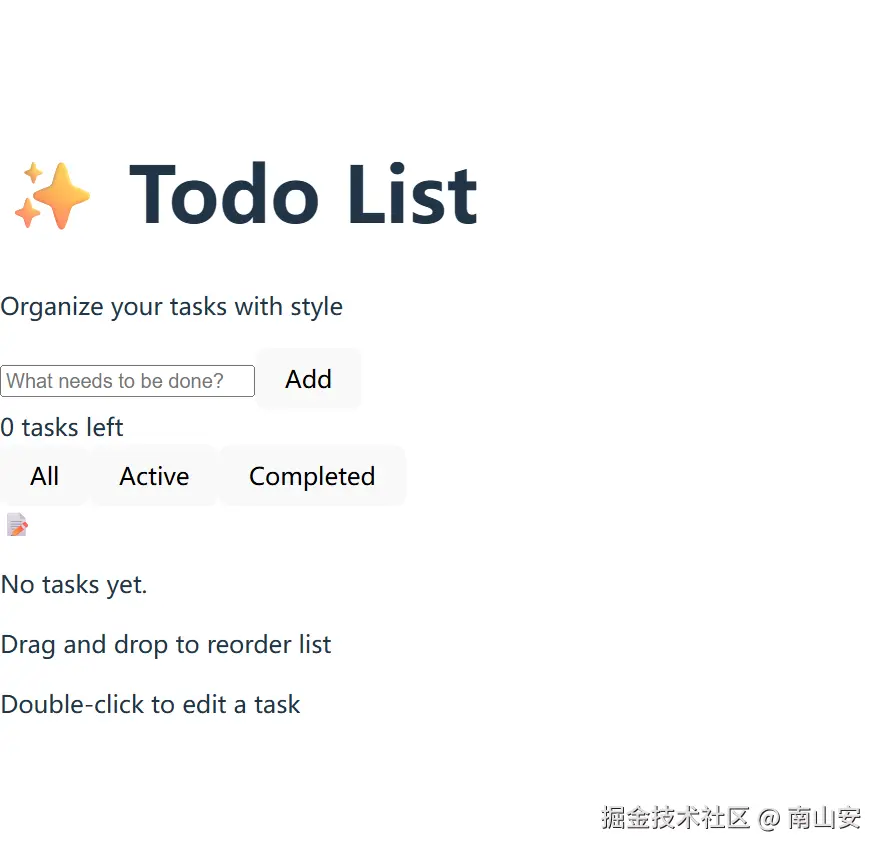
Task: Click the 南山安 author name in watermark
Action: pos(824,818)
